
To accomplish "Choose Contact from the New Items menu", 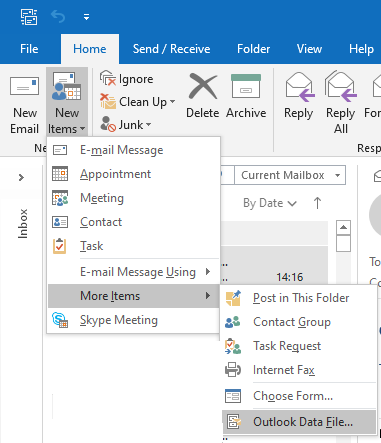I will [133, 222].
